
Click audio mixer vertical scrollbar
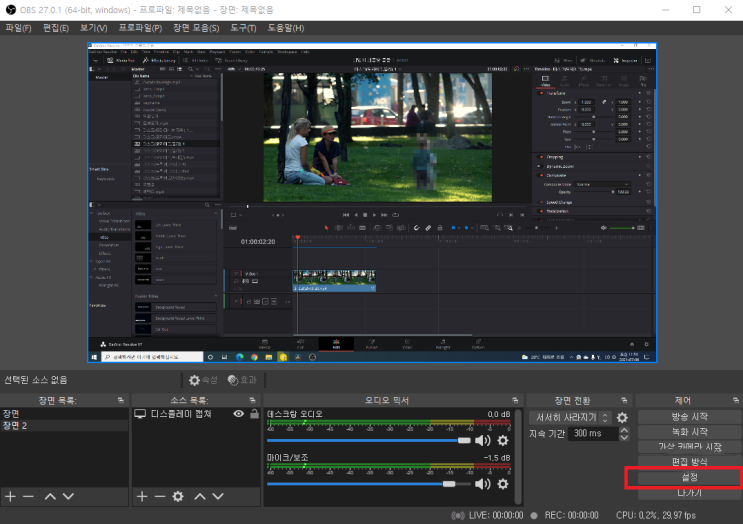(x=518, y=456)
